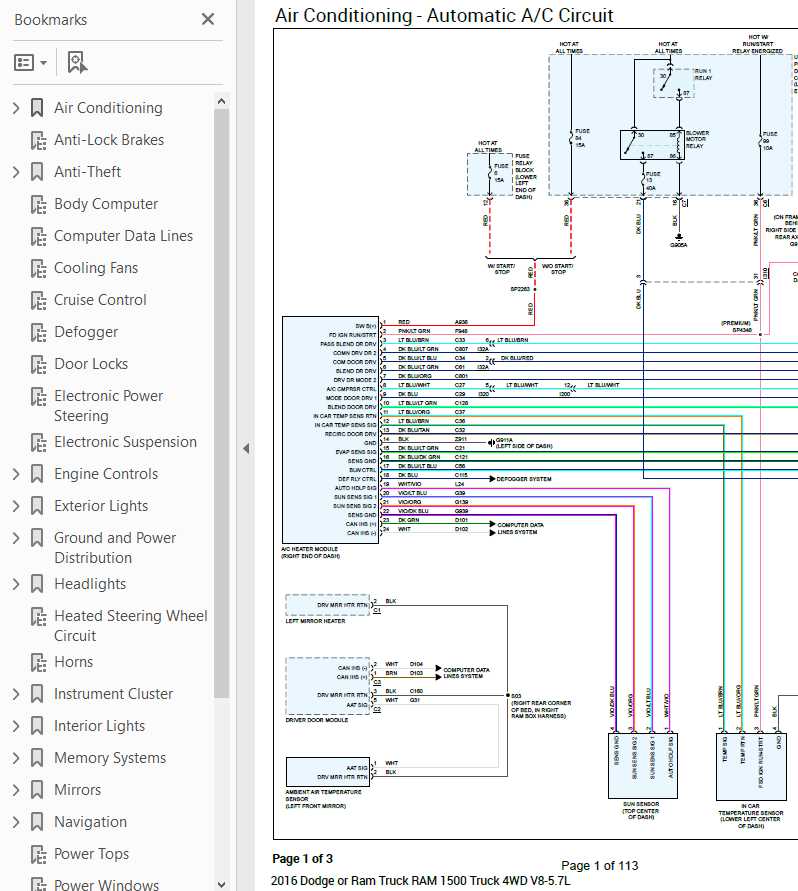Collapse the side panel with the arrow
798x891 pixels.
(246, 448)
